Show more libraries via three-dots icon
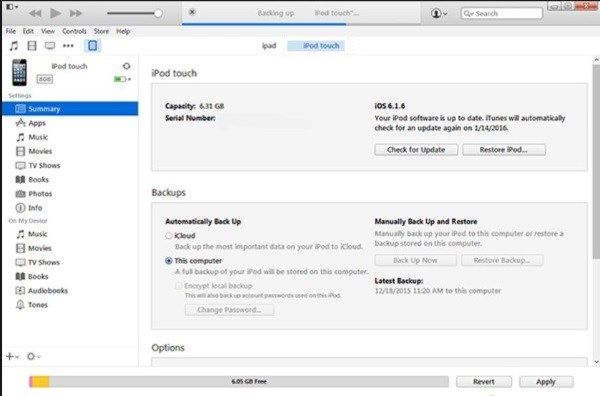The image size is (600, 396). click(68, 46)
